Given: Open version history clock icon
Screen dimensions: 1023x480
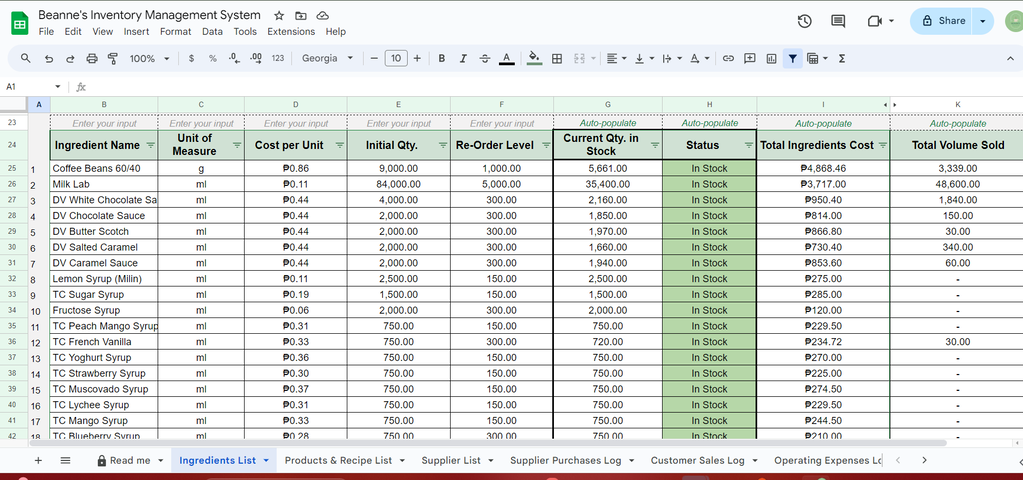Looking at the screenshot, I should pos(804,22).
